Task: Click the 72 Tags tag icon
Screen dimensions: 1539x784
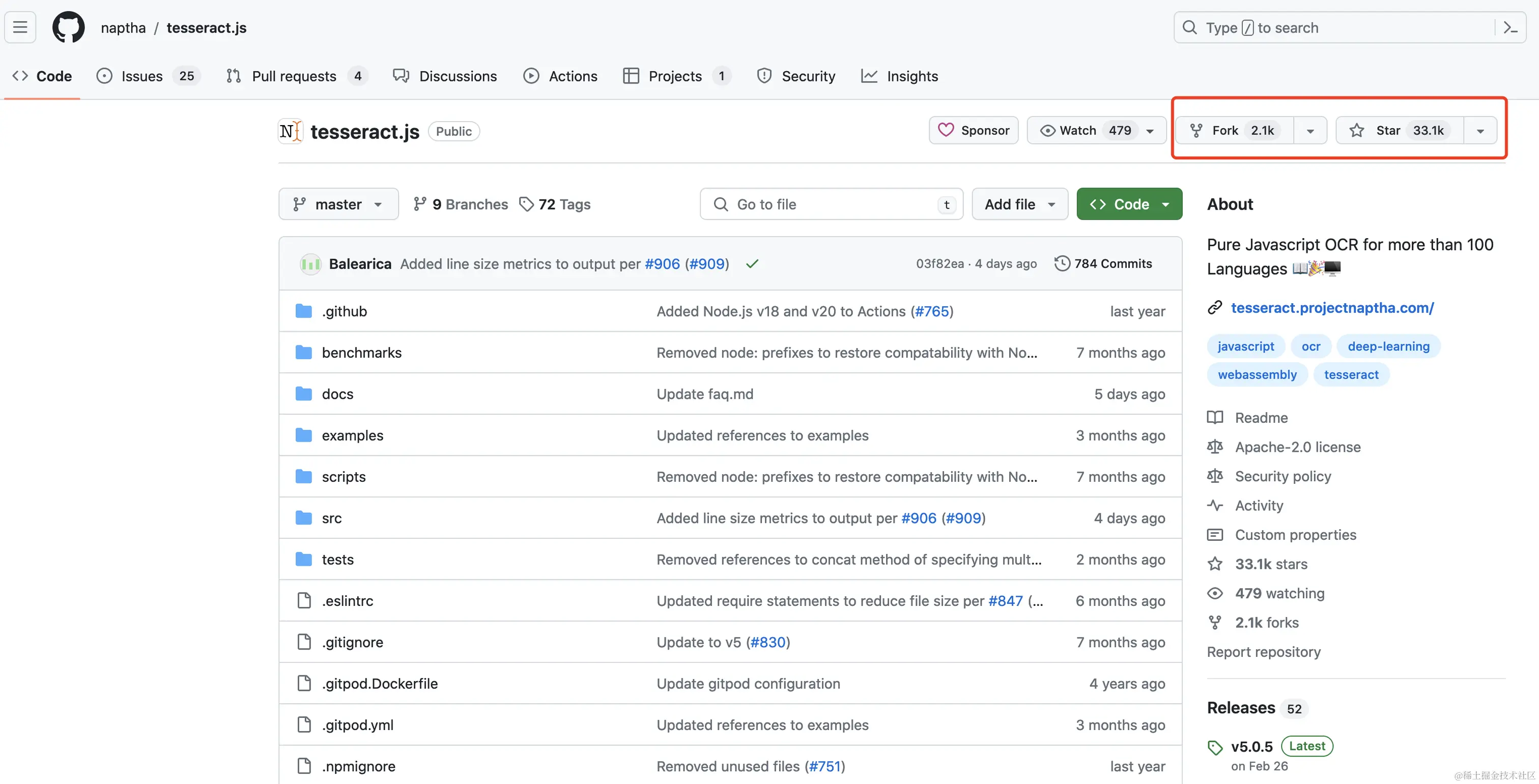Action: click(526, 204)
